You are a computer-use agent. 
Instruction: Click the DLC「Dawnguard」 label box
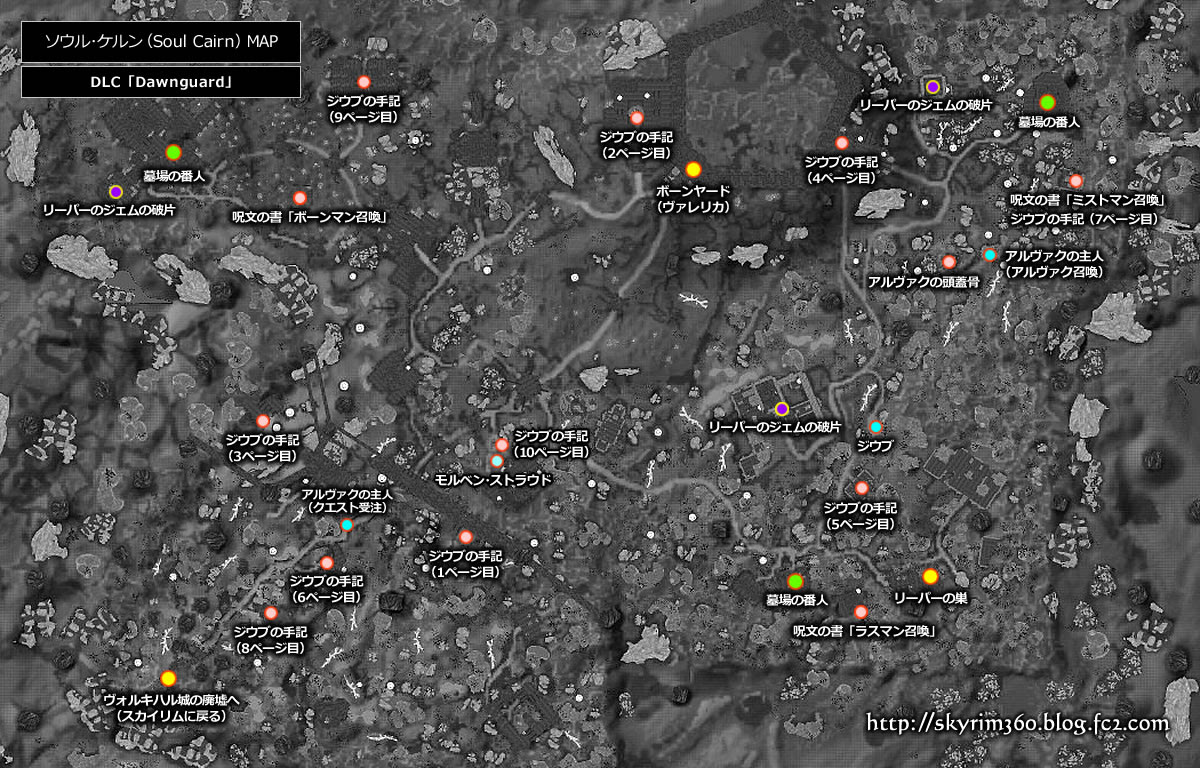pos(161,82)
